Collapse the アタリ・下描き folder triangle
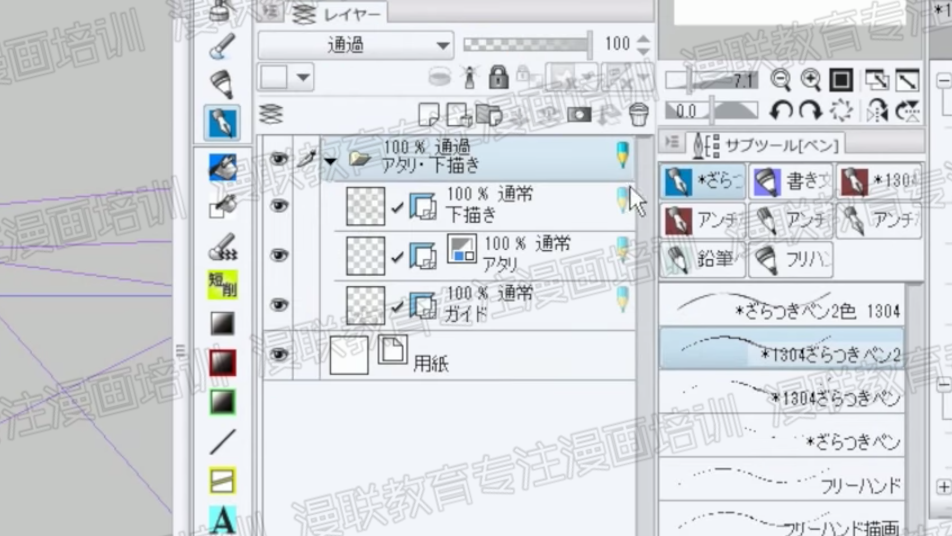952x536 pixels. tap(330, 161)
